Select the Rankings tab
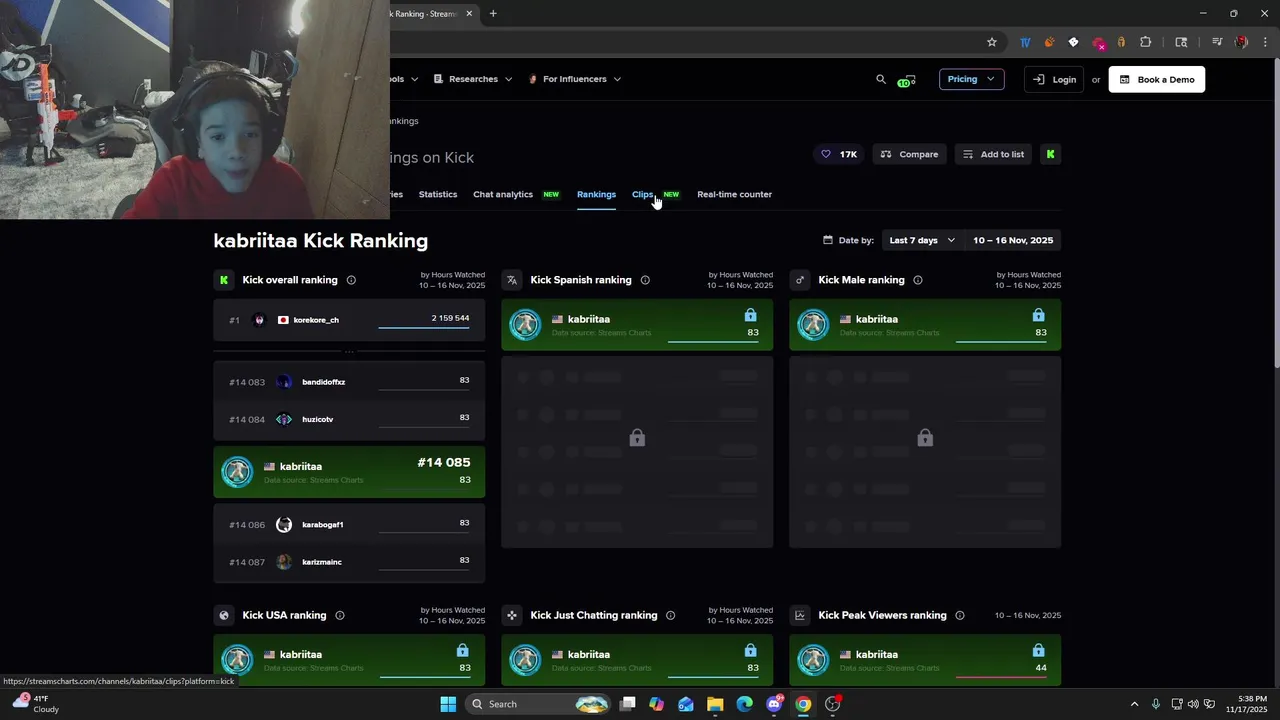Image resolution: width=1280 pixels, height=720 pixels. [x=596, y=194]
